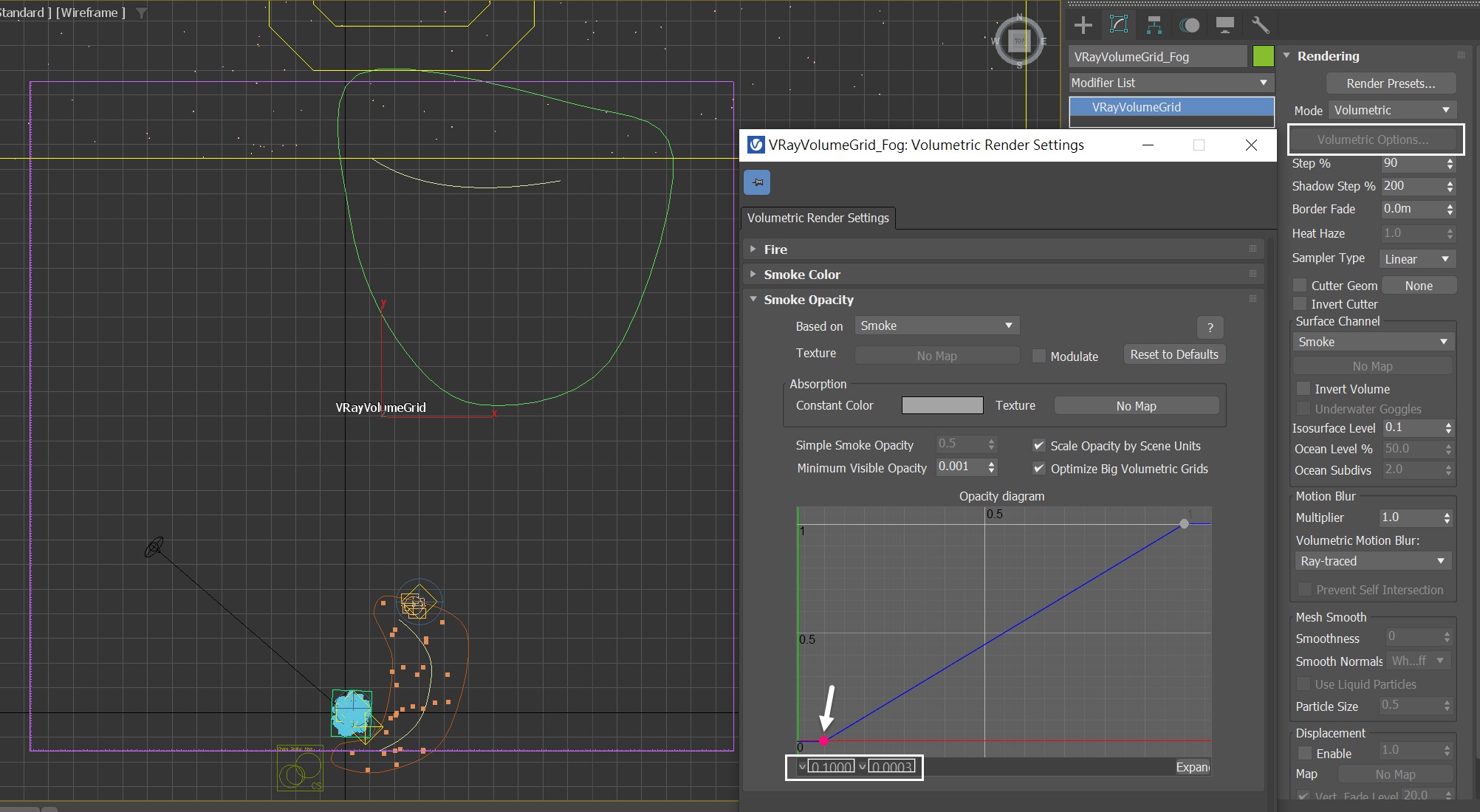
Task: Open the object color green swatch
Action: pyautogui.click(x=1263, y=56)
